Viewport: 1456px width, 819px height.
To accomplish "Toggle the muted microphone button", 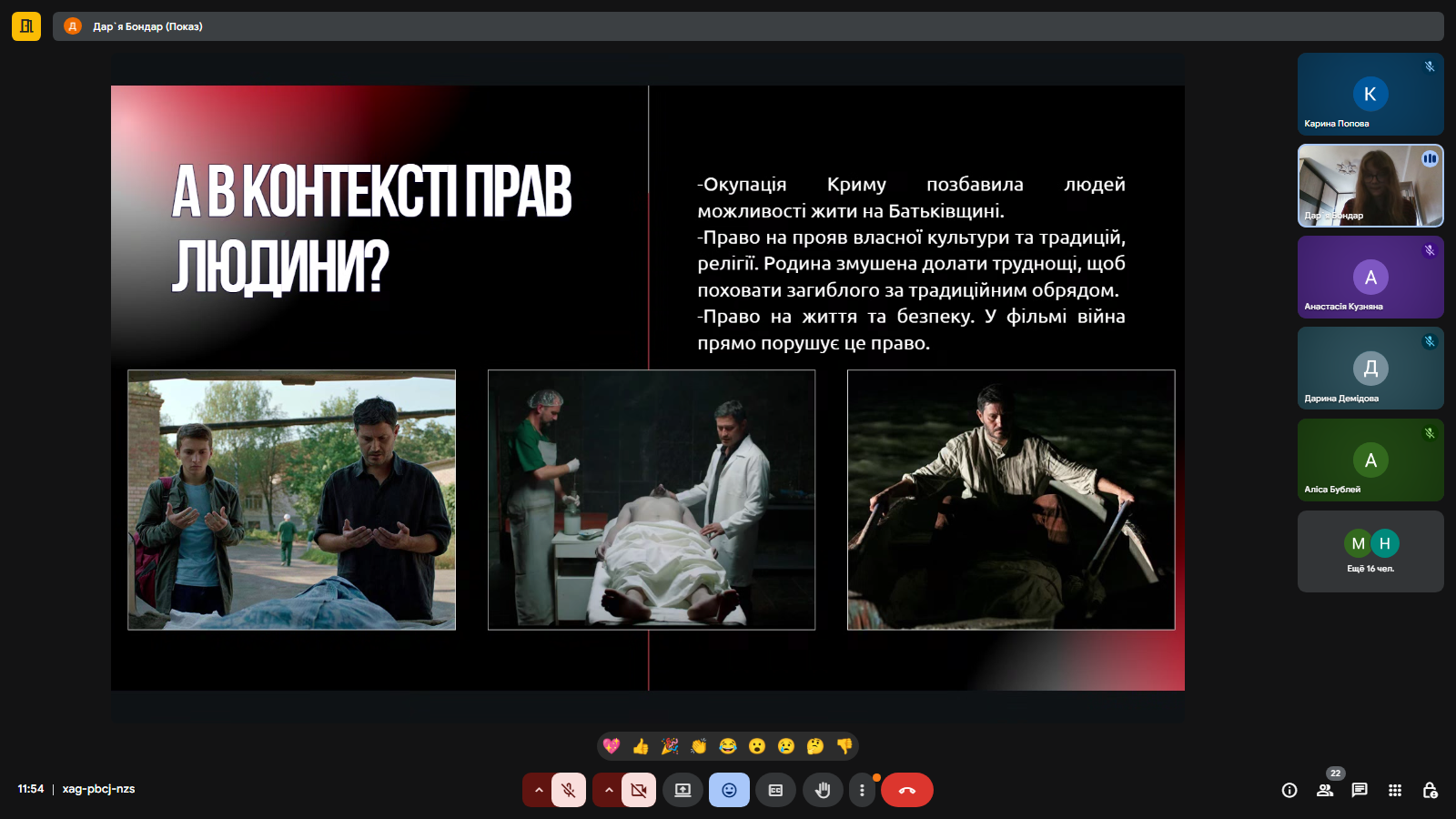I will (x=569, y=790).
